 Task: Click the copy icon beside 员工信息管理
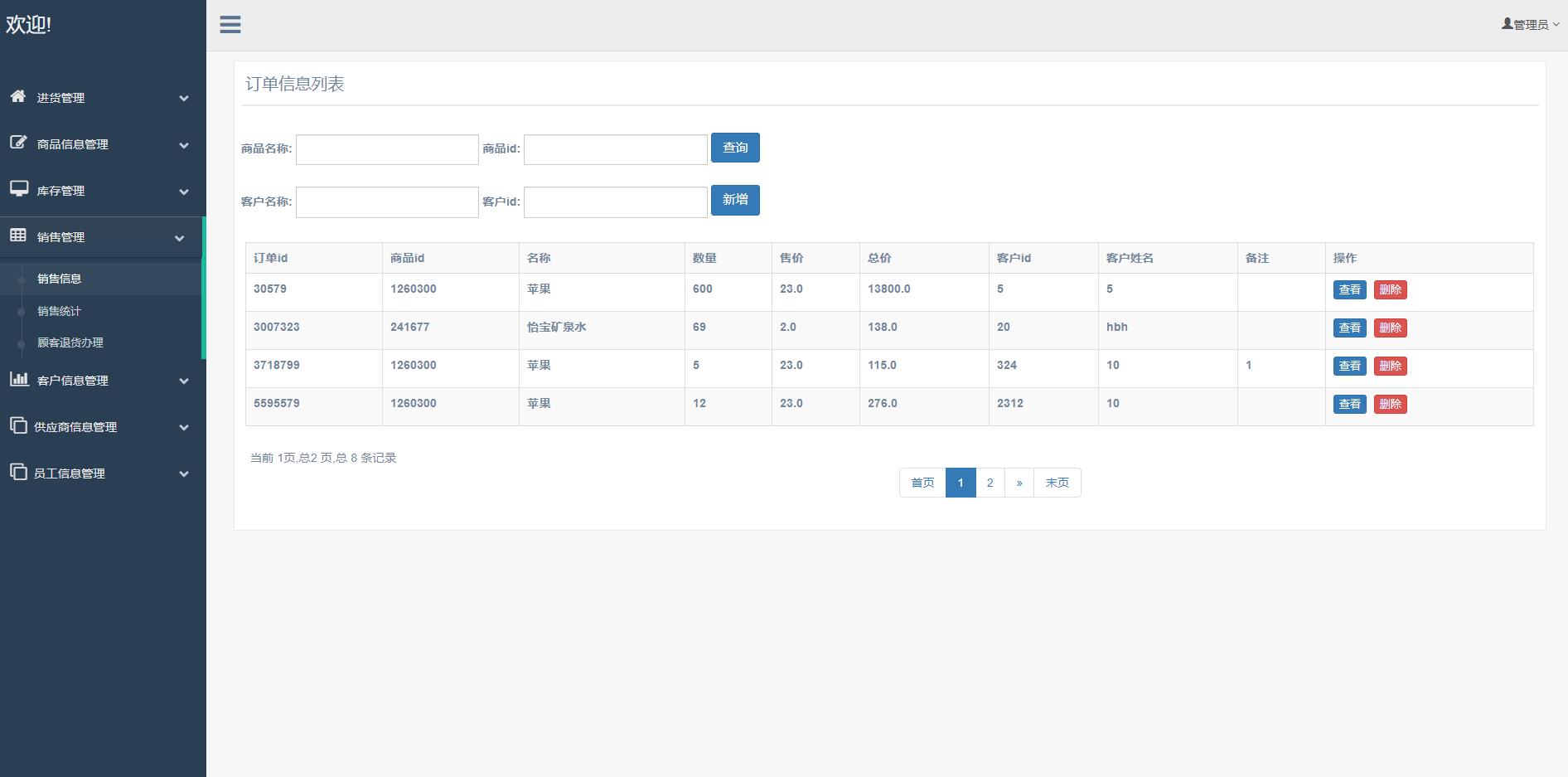tap(18, 472)
